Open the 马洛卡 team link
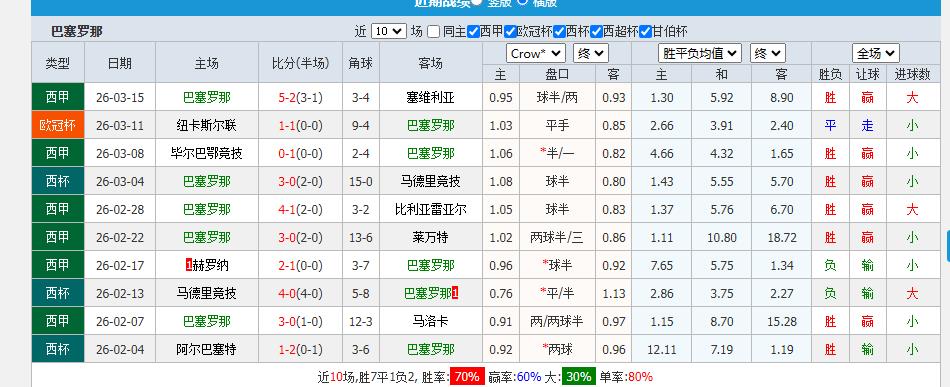 click(431, 321)
